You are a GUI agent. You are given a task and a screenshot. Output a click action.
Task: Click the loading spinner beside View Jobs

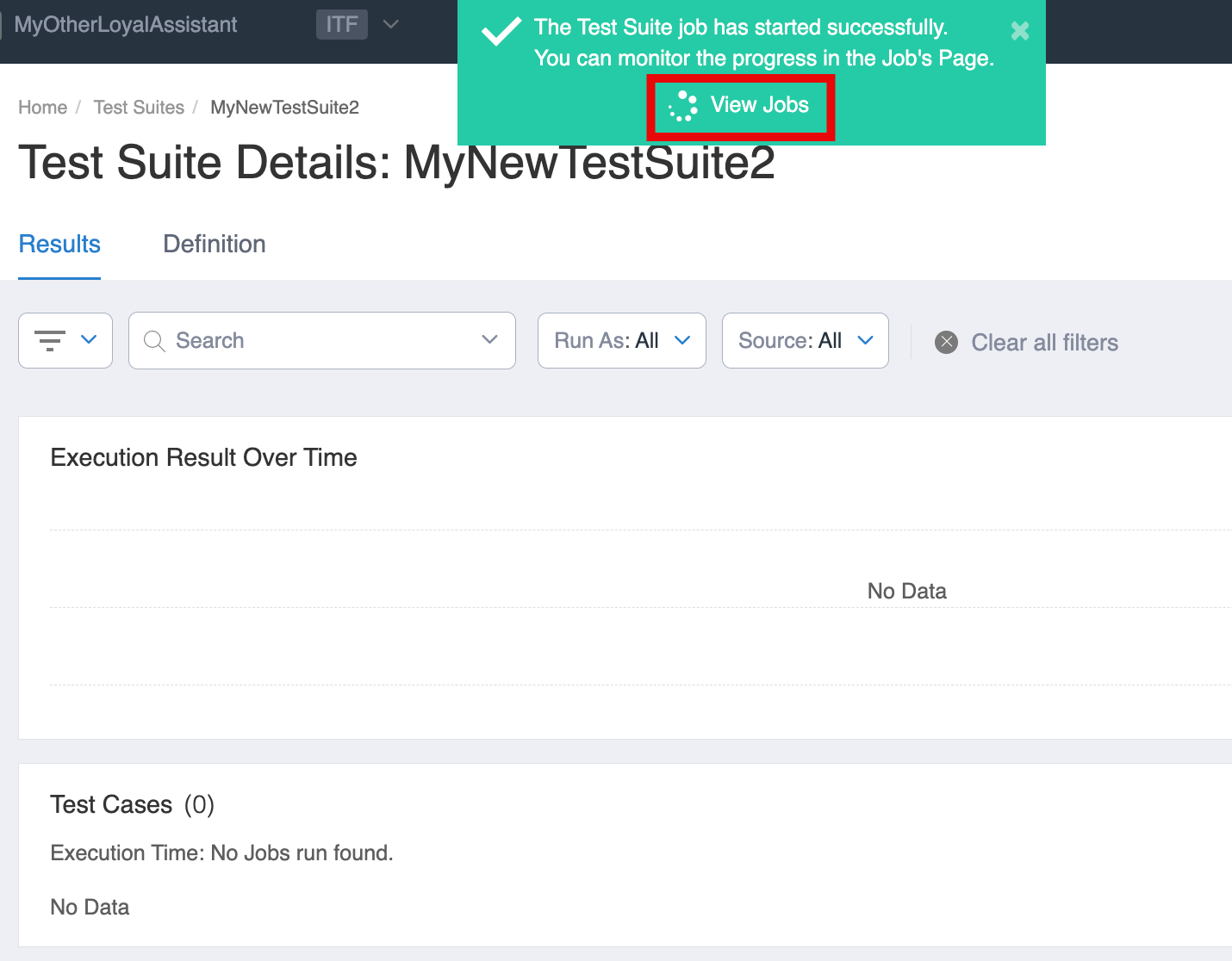(x=682, y=106)
